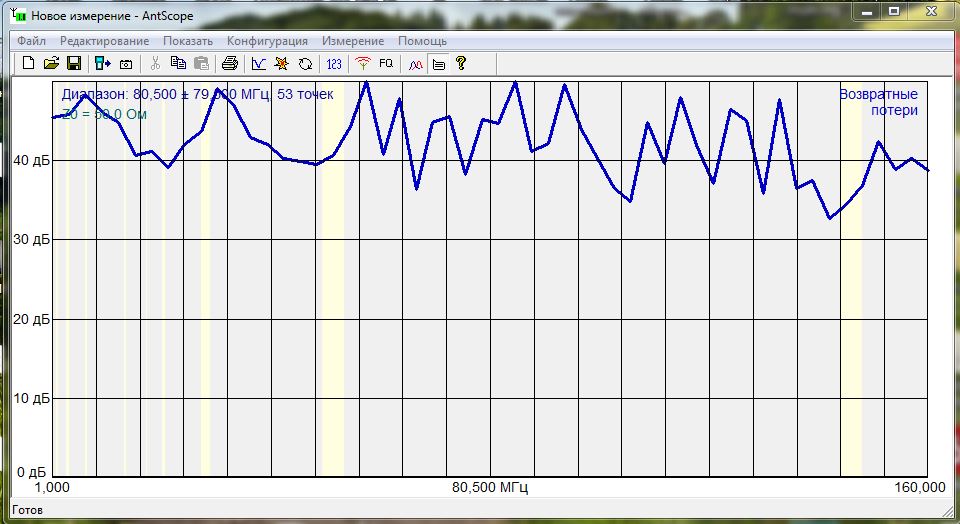
Task: Click the red starburst icon in the toolbar
Action: tap(282, 63)
